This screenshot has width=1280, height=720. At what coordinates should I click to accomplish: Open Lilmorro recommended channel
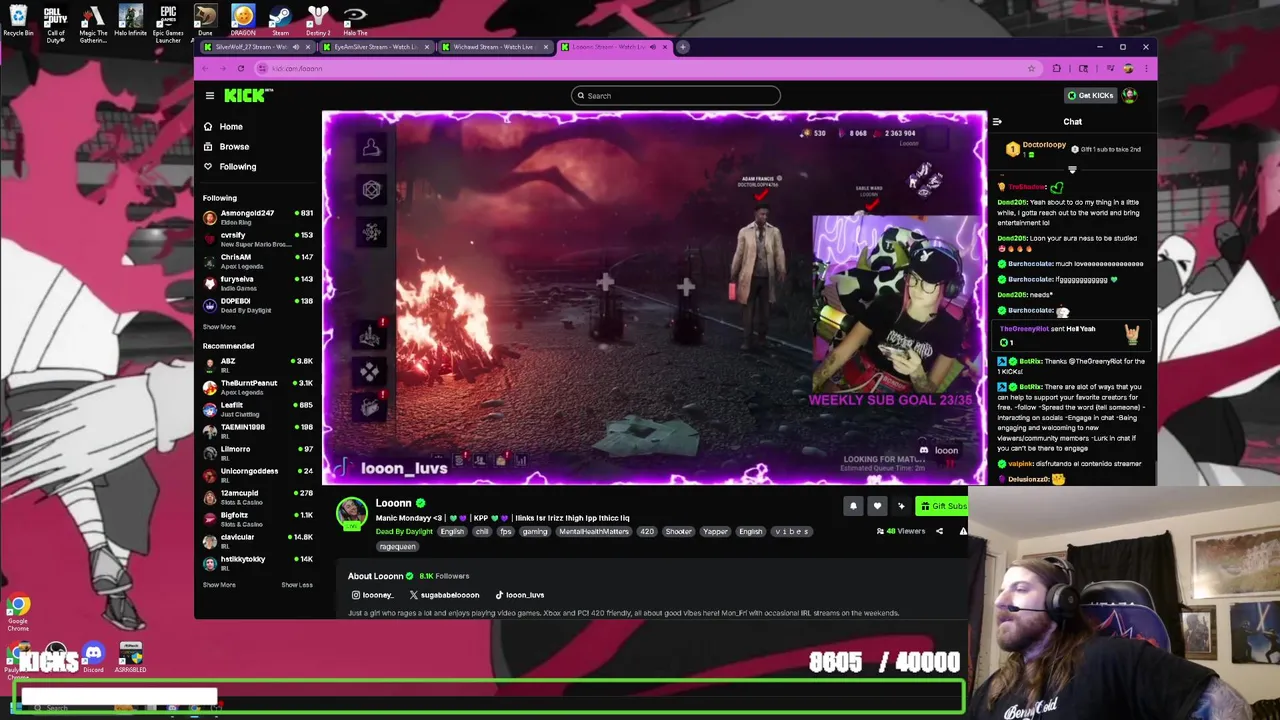pyautogui.click(x=258, y=453)
